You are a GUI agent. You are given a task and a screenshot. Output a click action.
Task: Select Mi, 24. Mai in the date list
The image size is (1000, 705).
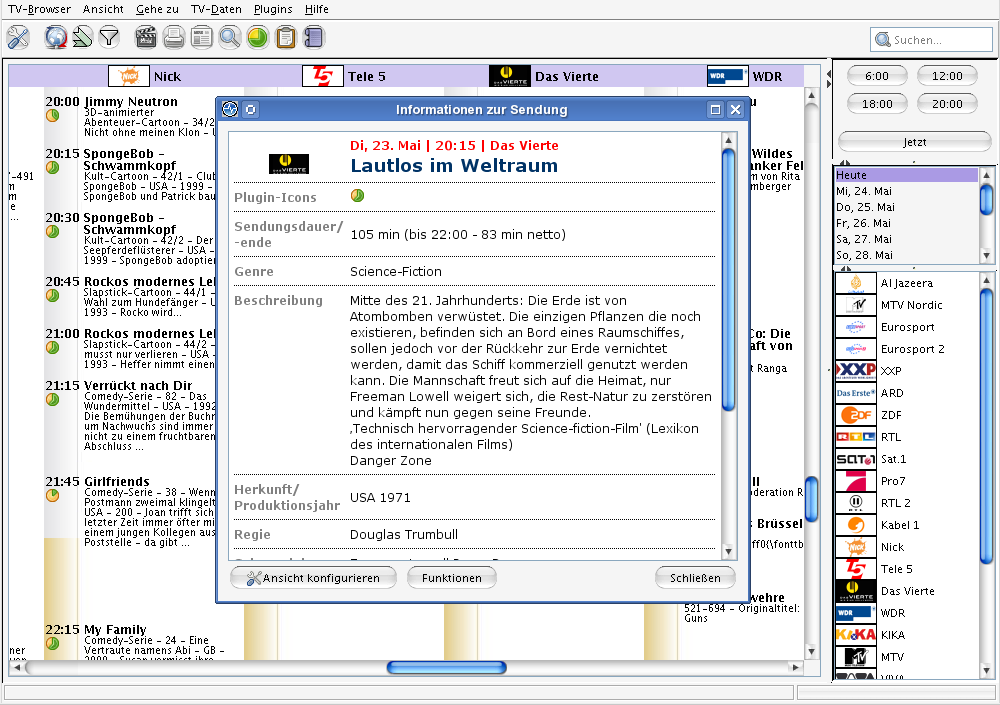click(906, 191)
